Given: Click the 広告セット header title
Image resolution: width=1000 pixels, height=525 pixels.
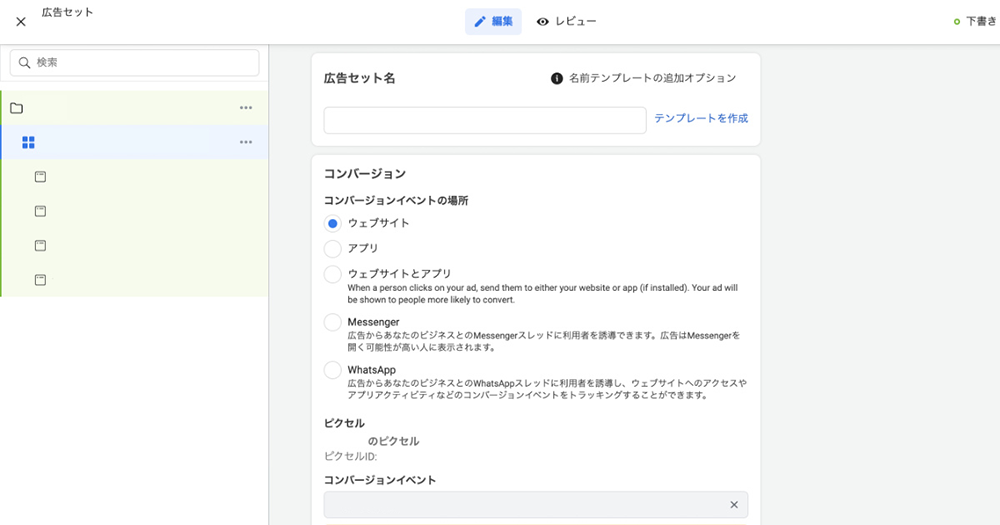Looking at the screenshot, I should 68,12.
